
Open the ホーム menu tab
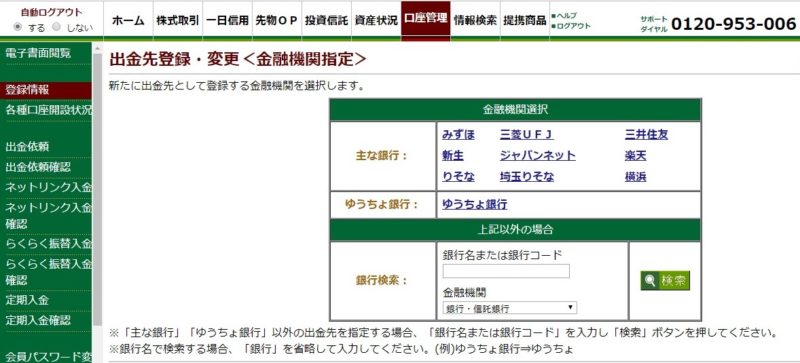pos(128,20)
